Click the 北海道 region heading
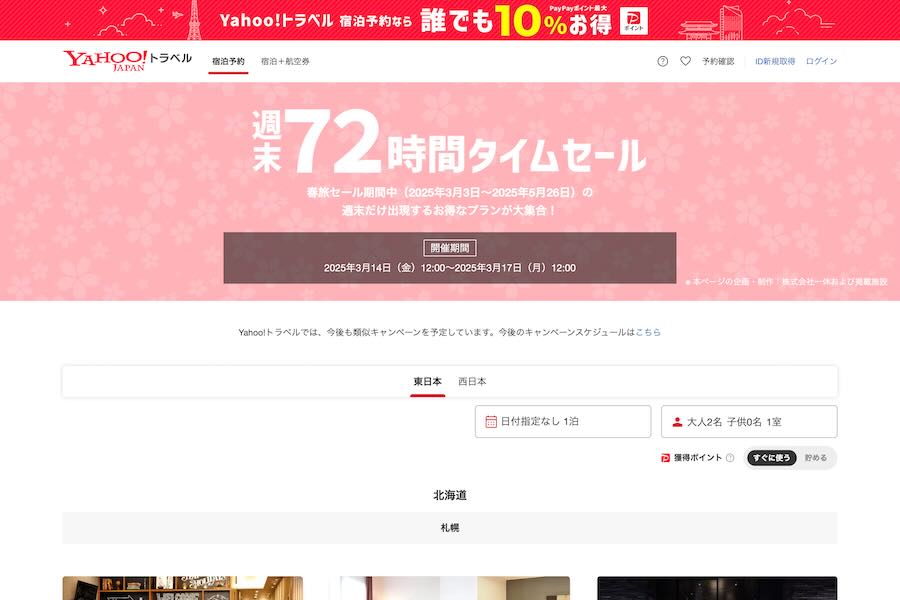Image resolution: width=900 pixels, height=600 pixels. [x=450, y=495]
